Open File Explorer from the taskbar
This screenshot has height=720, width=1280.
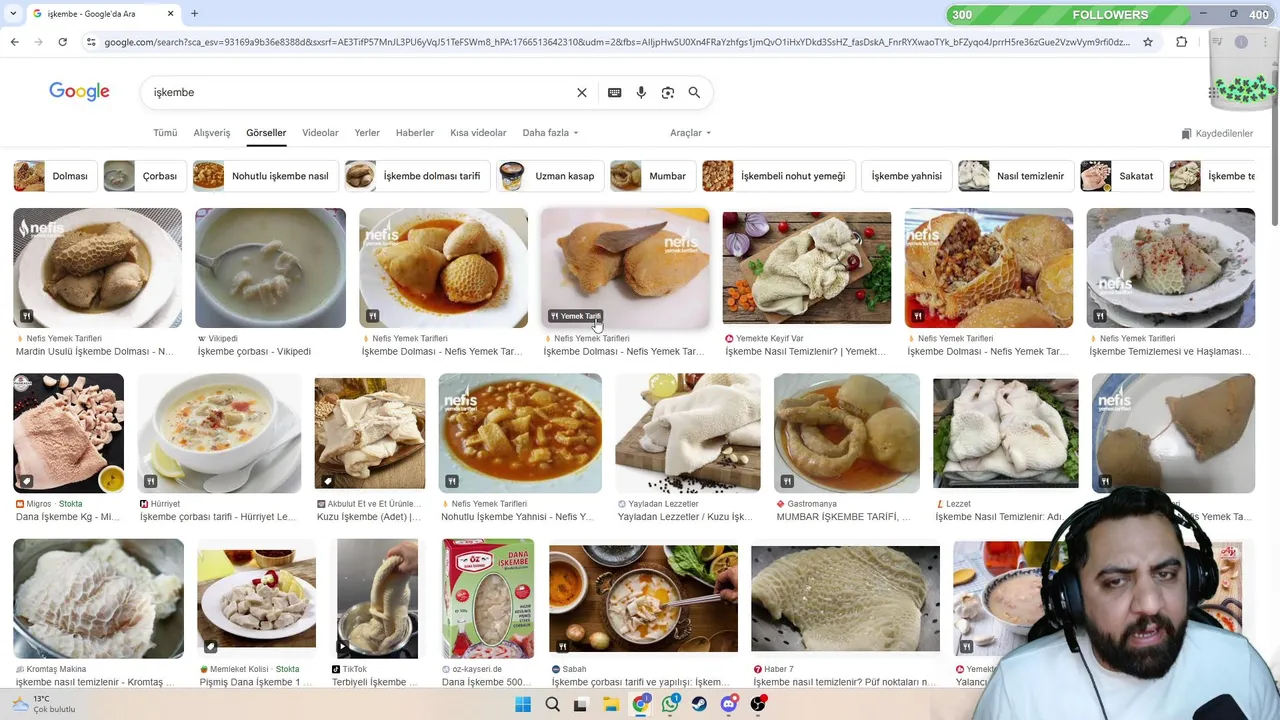611,704
